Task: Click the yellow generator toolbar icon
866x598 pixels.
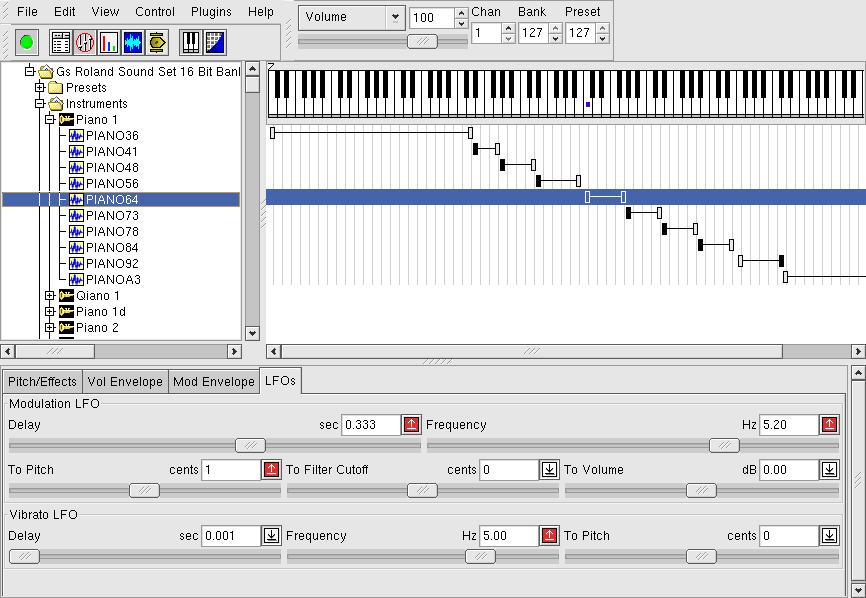Action: pyautogui.click(x=157, y=42)
